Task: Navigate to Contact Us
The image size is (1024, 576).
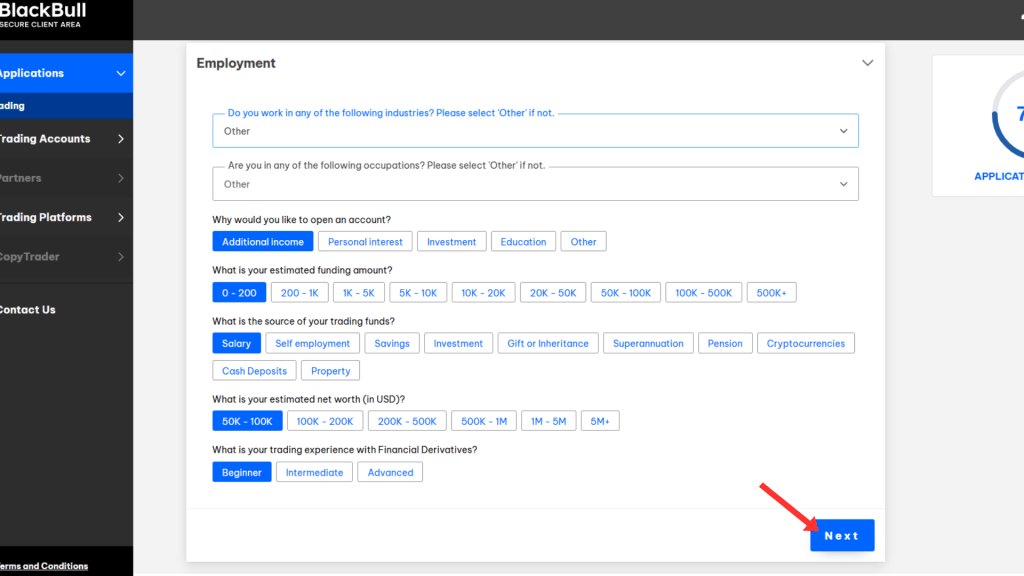Action: point(27,309)
